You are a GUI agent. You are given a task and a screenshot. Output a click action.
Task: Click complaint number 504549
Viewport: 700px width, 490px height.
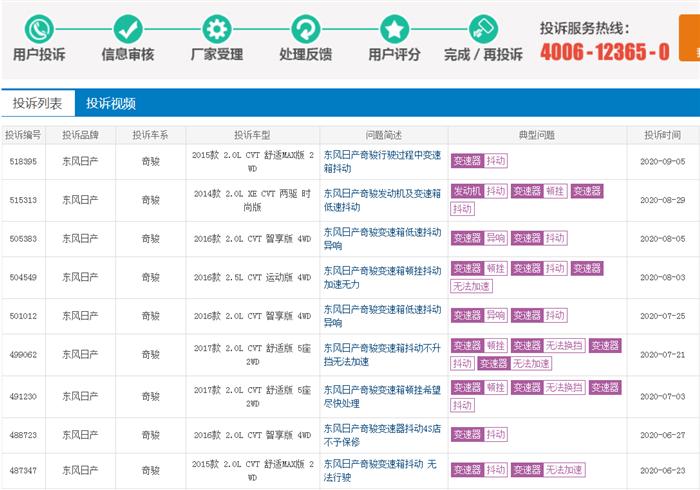click(23, 277)
